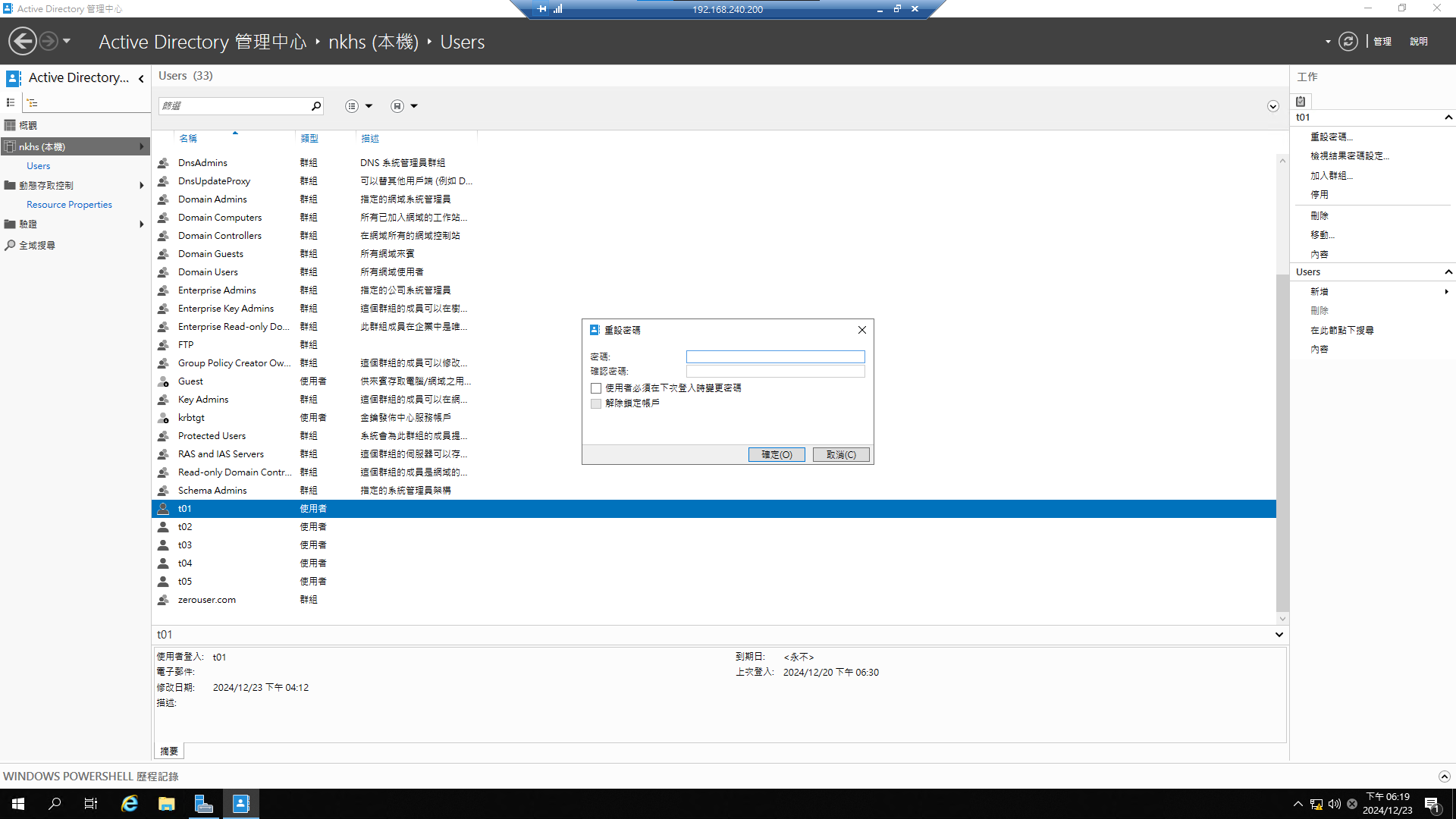
Task: Select the FTP group icon
Action: (x=163, y=345)
